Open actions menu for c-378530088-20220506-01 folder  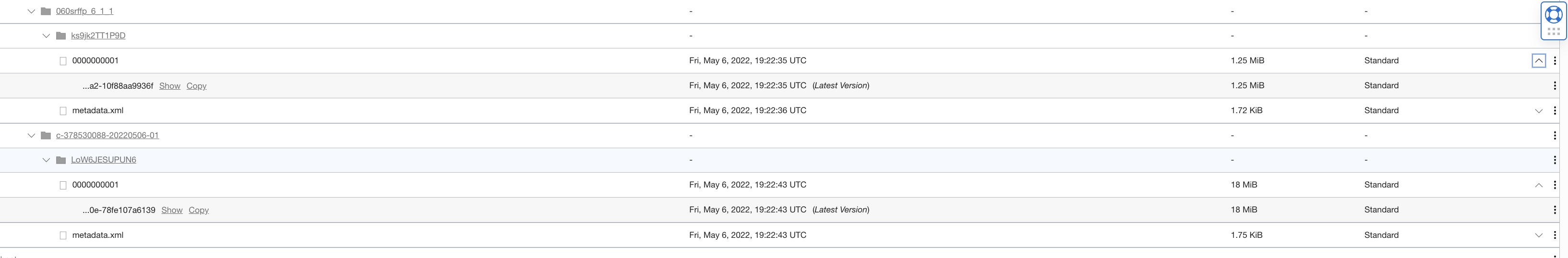pyautogui.click(x=1555, y=135)
